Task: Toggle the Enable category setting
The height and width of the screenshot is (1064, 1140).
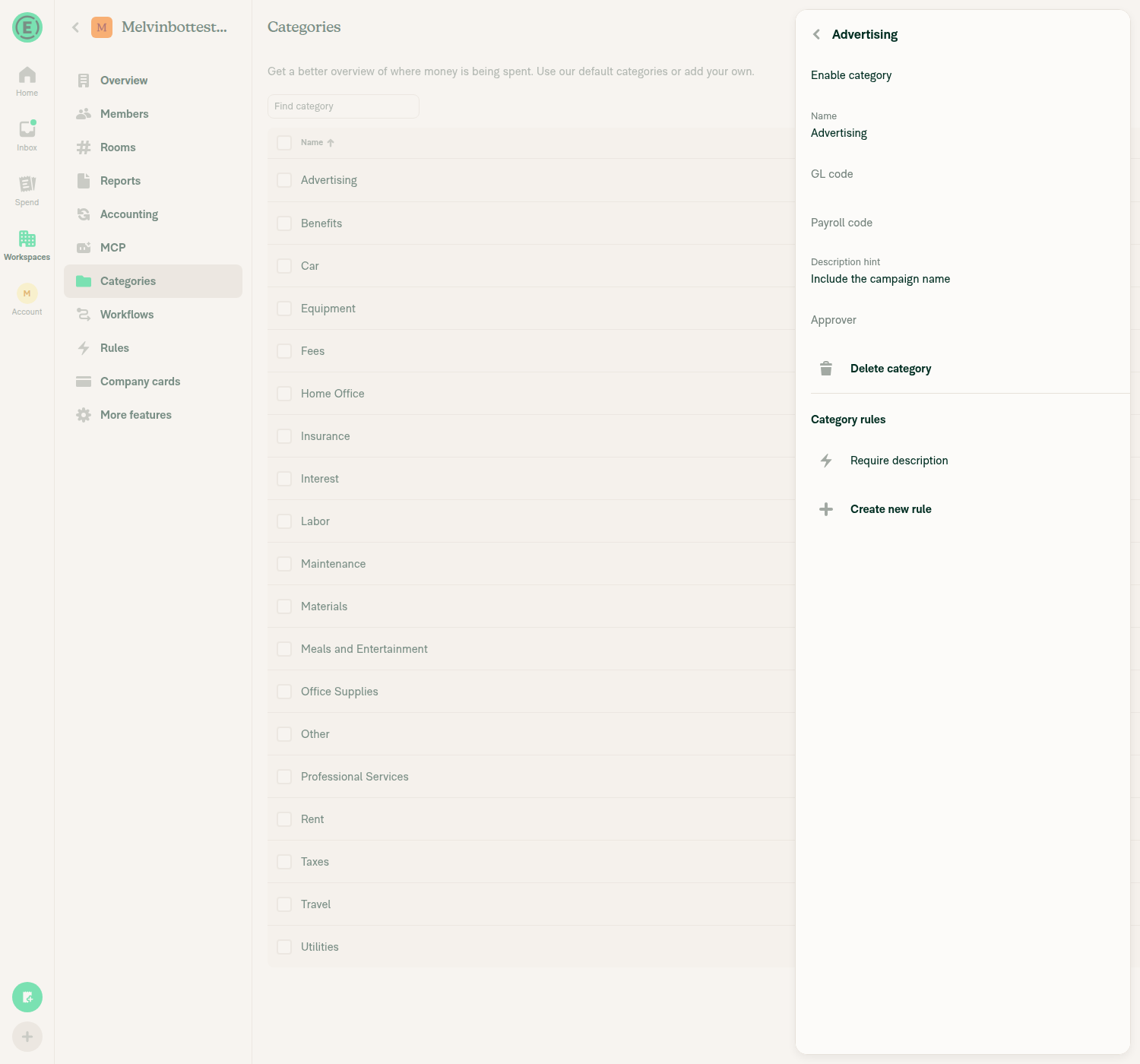Action: tap(963, 75)
